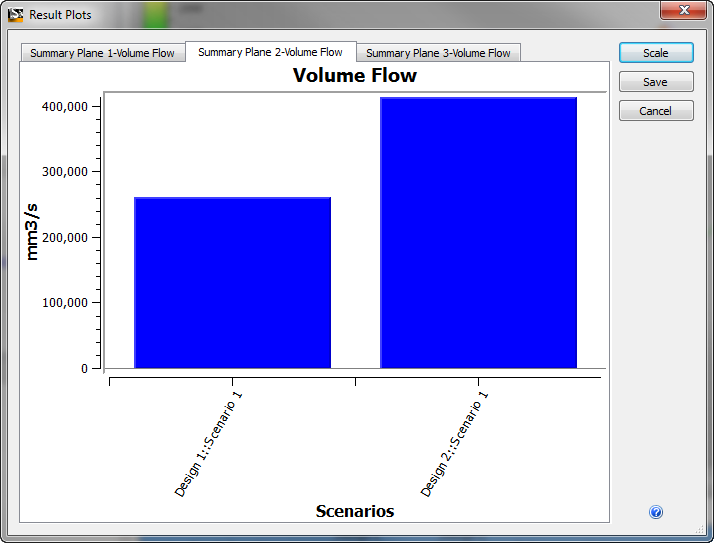Click the Design 2::Scenario 1 bar

pyautogui.click(x=479, y=232)
